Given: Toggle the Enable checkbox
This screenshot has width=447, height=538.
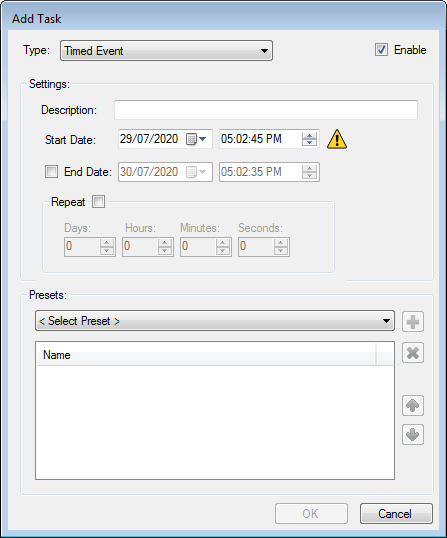Looking at the screenshot, I should 381,50.
